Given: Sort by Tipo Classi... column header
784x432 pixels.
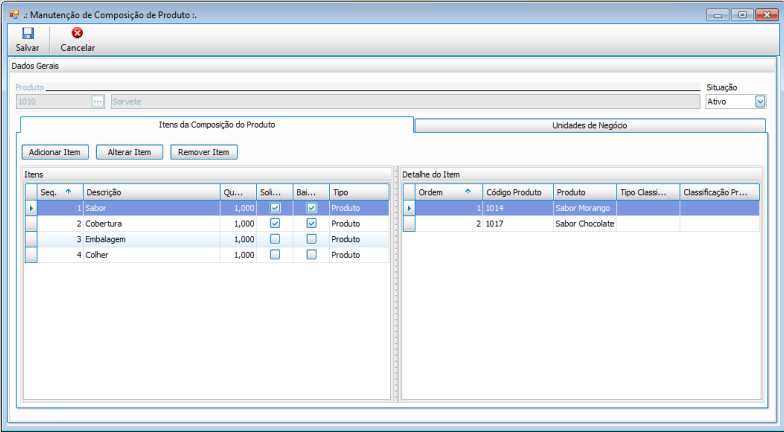Looking at the screenshot, I should (x=648, y=192).
